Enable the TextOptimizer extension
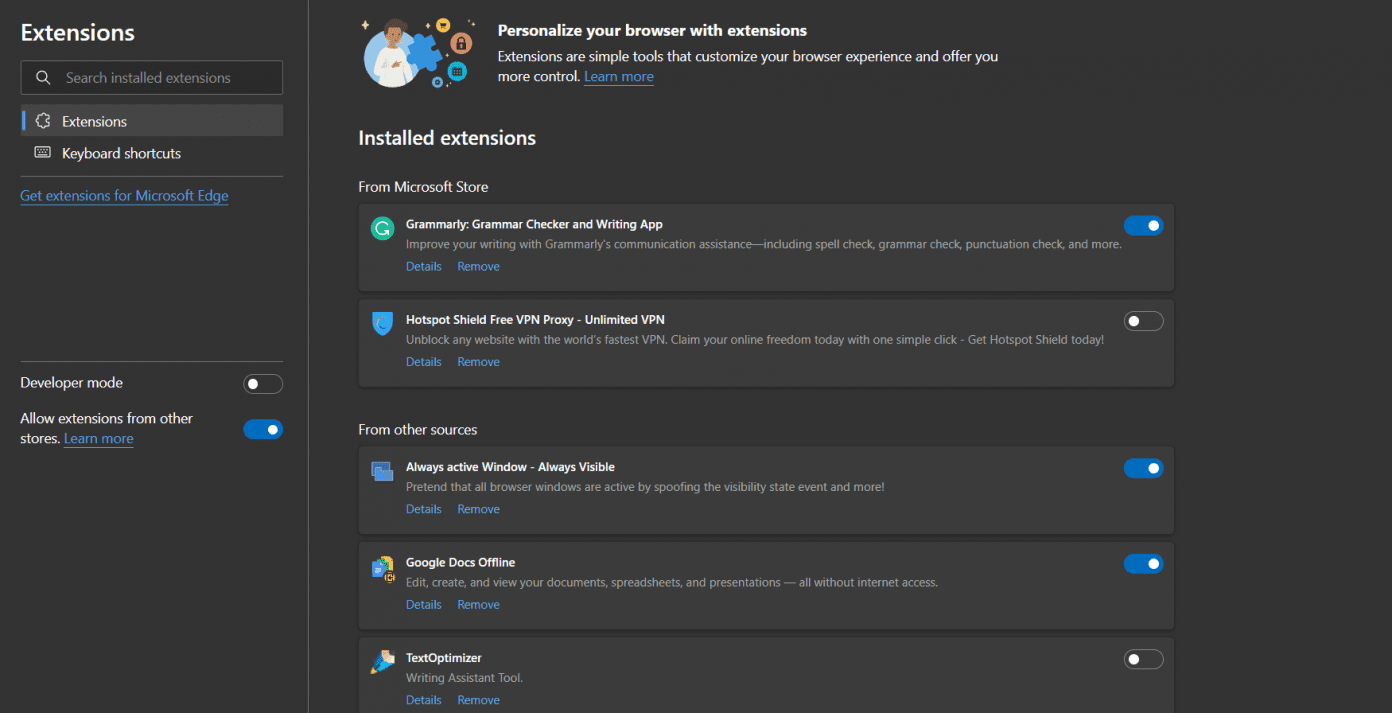Image resolution: width=1392 pixels, height=713 pixels. 1143,659
